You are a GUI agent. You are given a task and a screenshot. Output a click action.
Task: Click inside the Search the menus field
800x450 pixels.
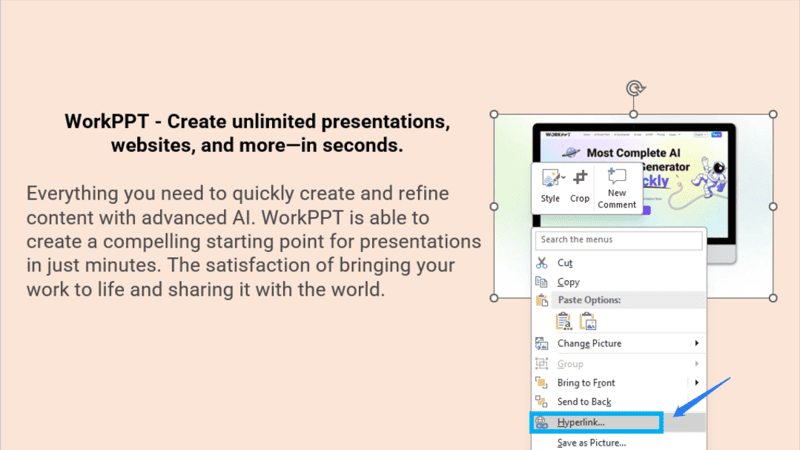(x=618, y=240)
